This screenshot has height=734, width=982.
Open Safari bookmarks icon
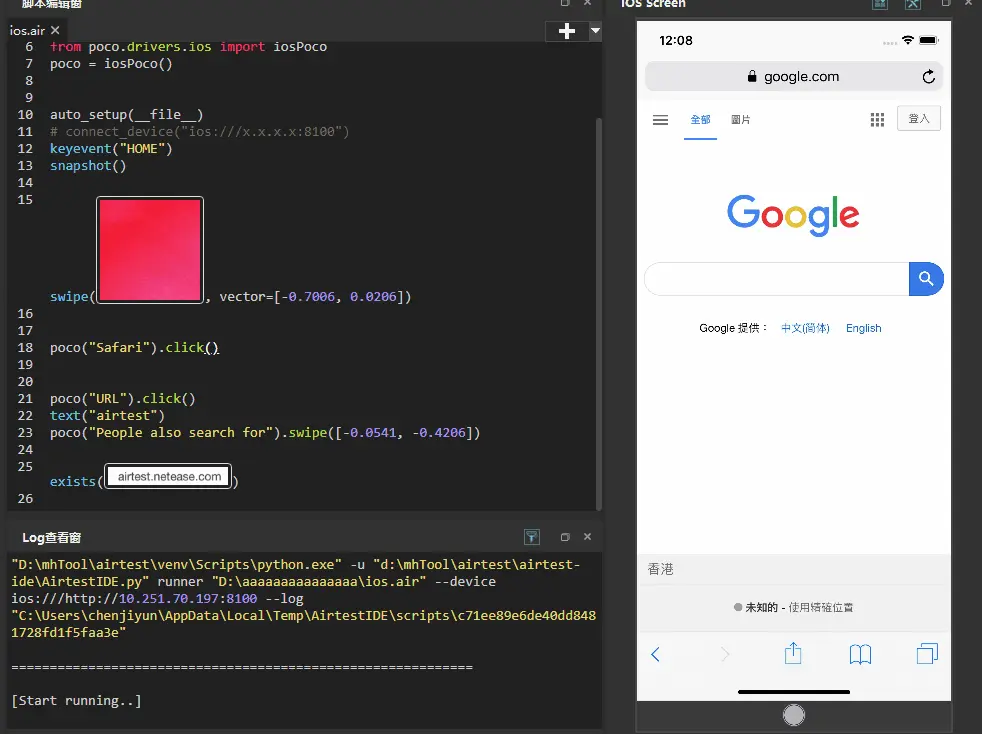860,654
